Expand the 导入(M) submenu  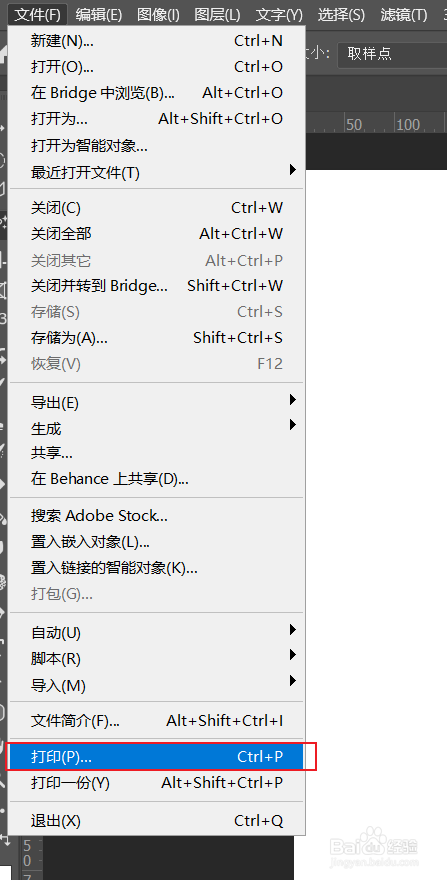(156, 684)
